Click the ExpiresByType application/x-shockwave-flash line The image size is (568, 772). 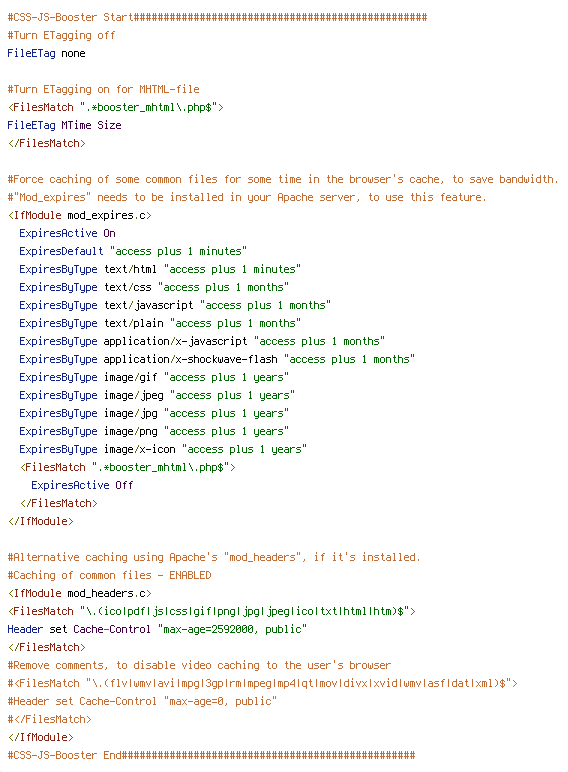click(217, 359)
